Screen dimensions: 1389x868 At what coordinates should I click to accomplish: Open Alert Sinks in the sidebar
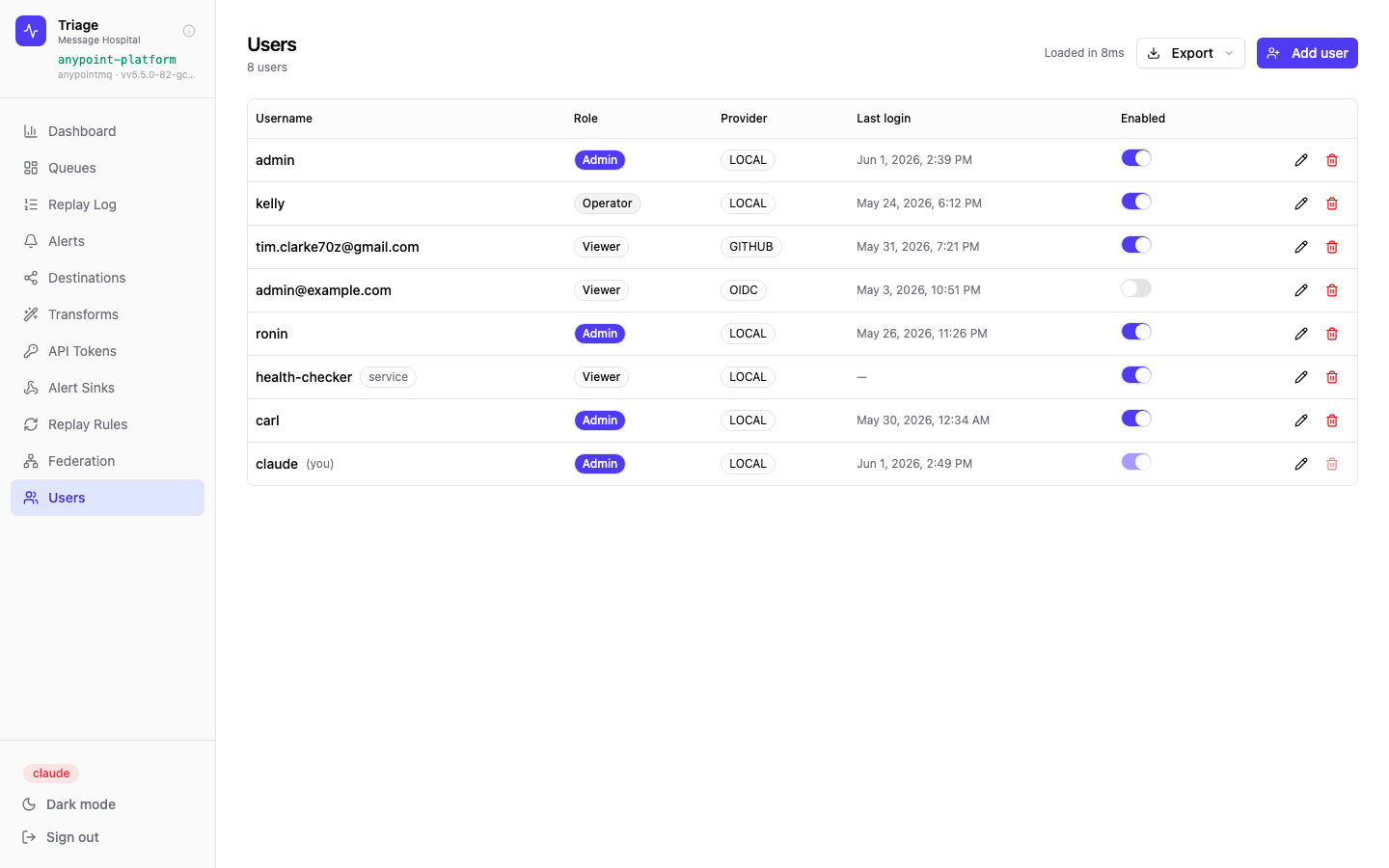pos(107,388)
